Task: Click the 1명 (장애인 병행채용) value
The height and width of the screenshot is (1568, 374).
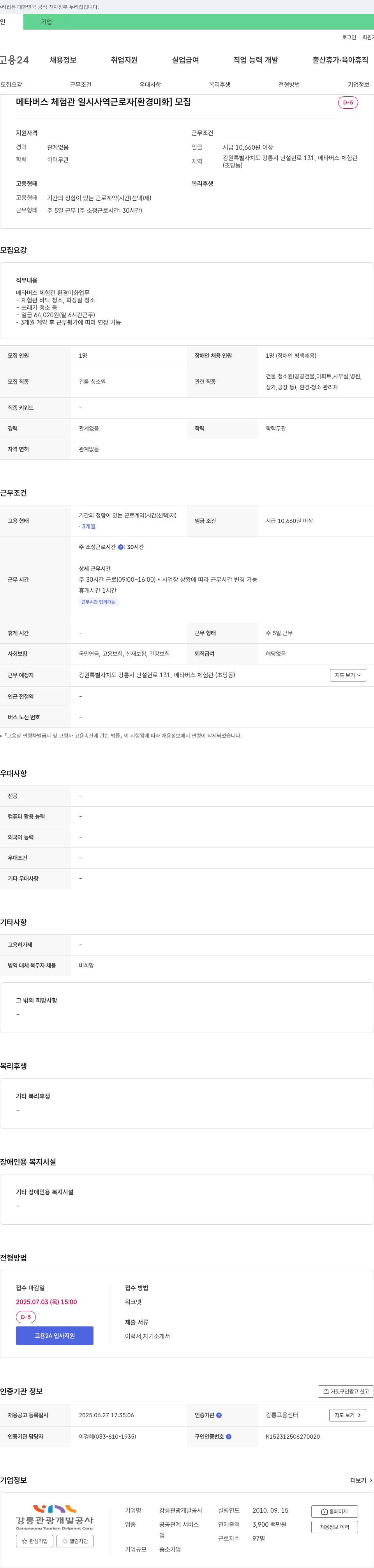Action: pyautogui.click(x=291, y=355)
